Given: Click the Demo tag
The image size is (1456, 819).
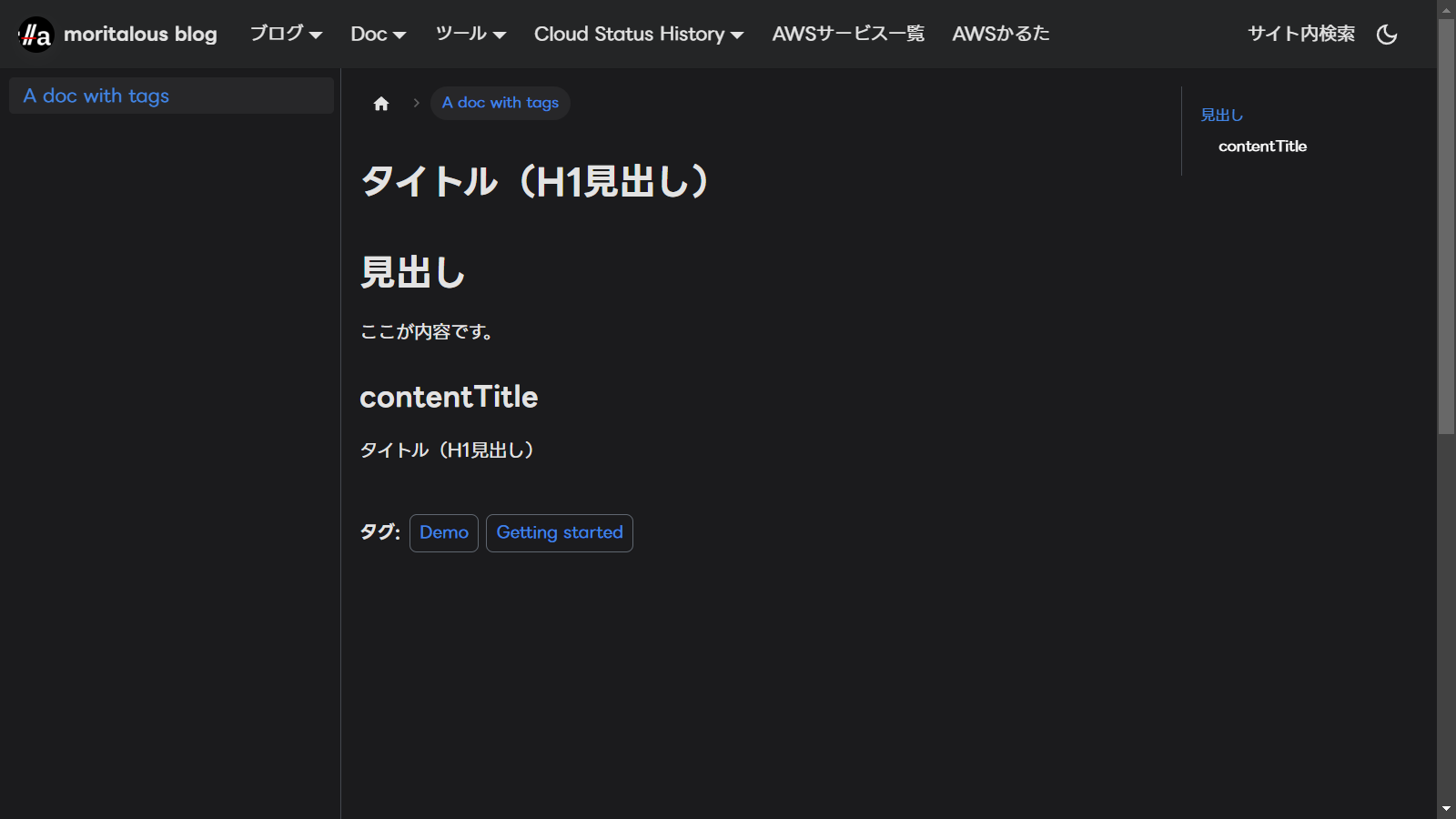Looking at the screenshot, I should point(444,533).
